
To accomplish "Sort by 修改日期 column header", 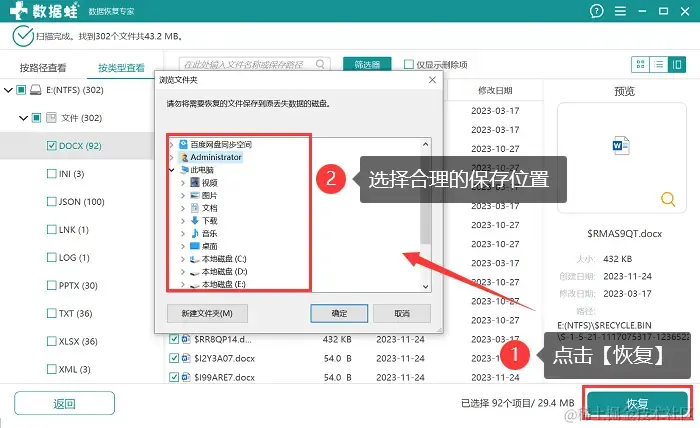I will click(495, 91).
